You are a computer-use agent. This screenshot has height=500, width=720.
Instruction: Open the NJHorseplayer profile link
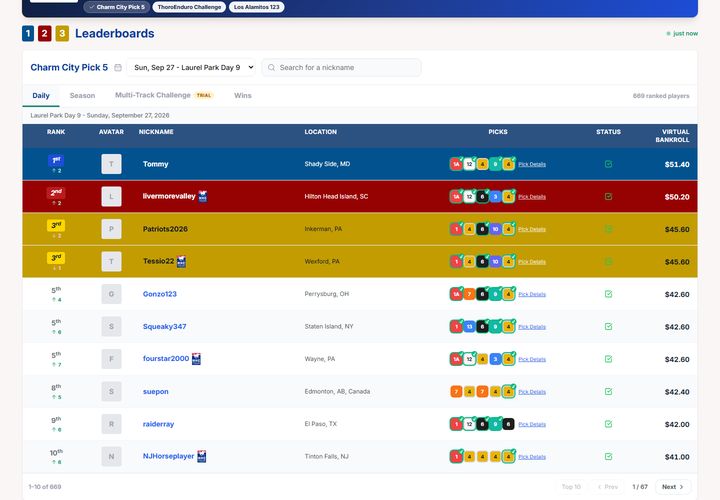(x=169, y=456)
